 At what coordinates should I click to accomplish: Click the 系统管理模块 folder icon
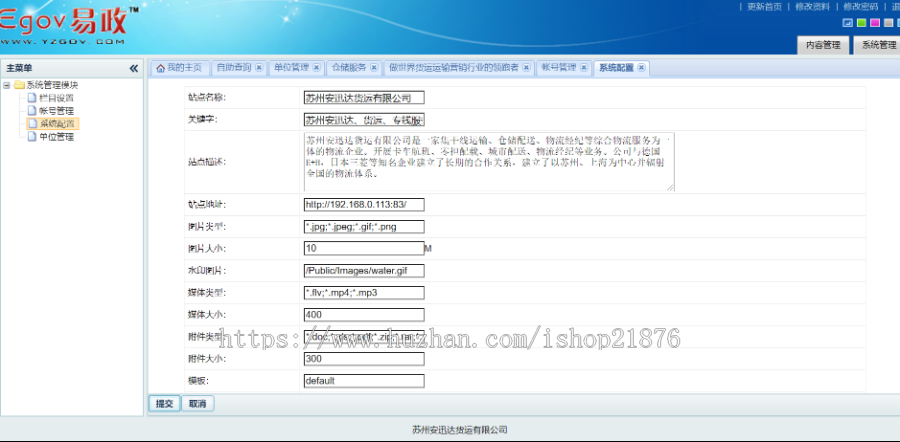click(19, 86)
